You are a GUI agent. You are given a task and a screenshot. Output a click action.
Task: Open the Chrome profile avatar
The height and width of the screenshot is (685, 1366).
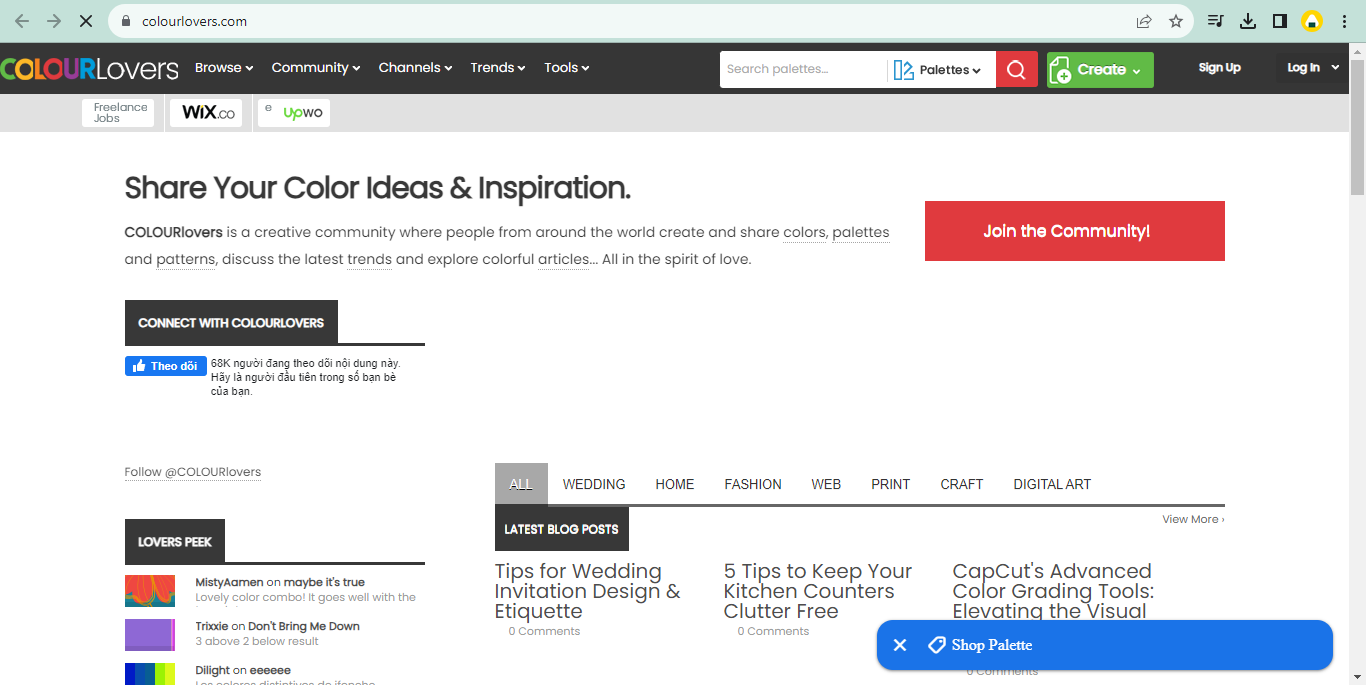point(1312,21)
